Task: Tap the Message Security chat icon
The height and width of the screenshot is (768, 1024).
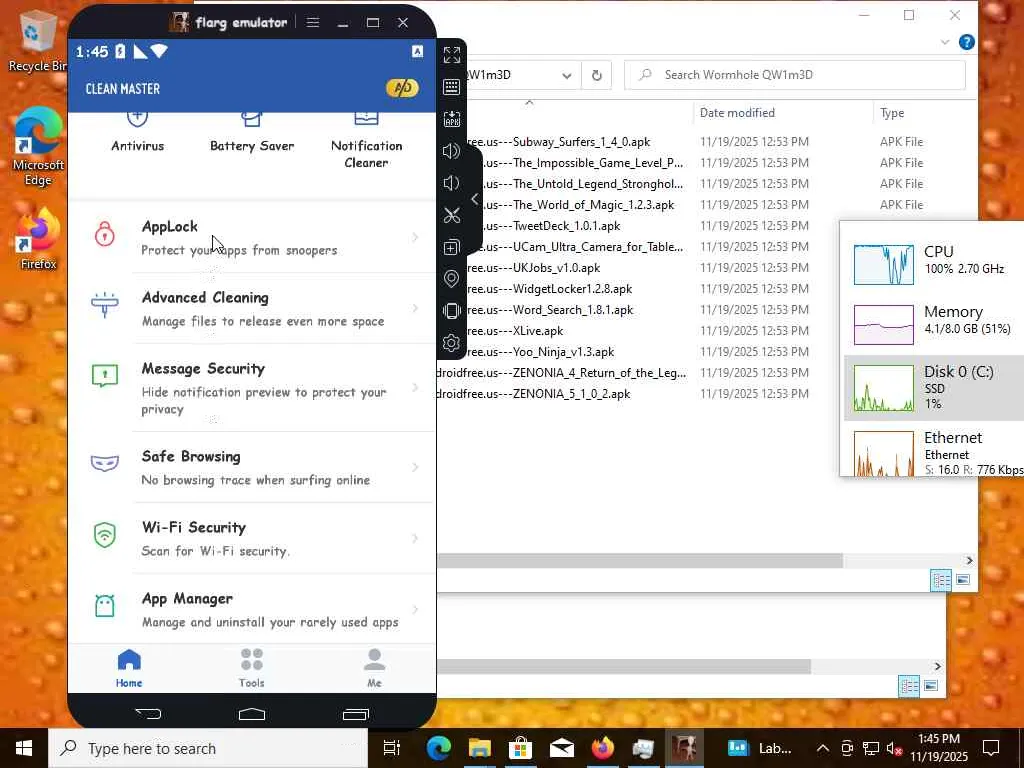Action: (104, 376)
